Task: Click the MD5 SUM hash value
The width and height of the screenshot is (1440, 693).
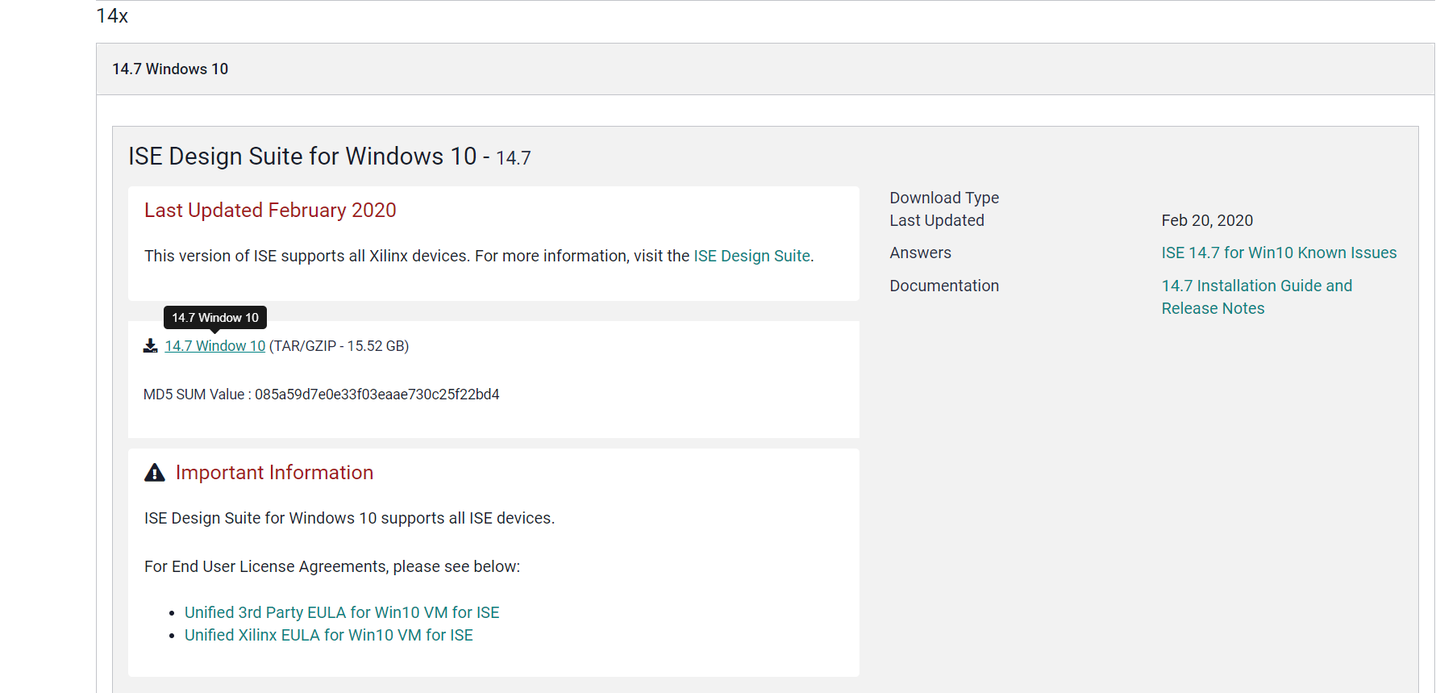Action: [x=377, y=395]
